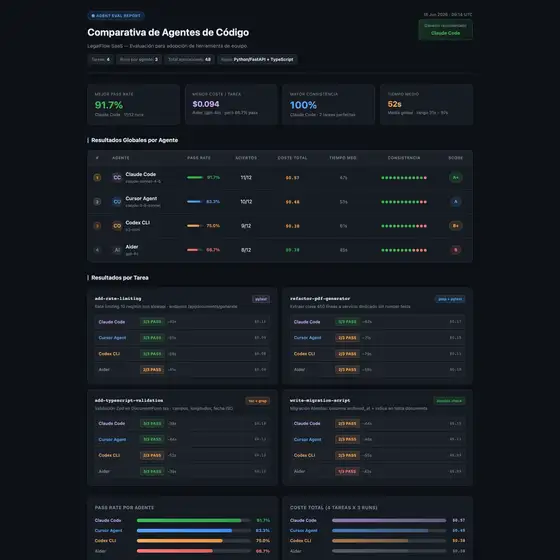Click the 9/12 aciertos value for Codex CLI

[246, 226]
